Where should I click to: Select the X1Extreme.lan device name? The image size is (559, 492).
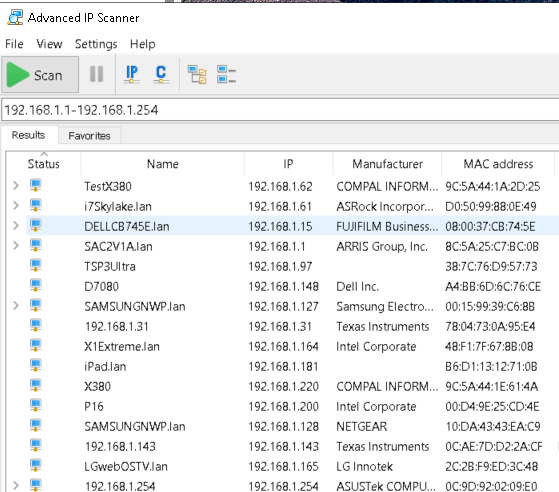click(122, 347)
